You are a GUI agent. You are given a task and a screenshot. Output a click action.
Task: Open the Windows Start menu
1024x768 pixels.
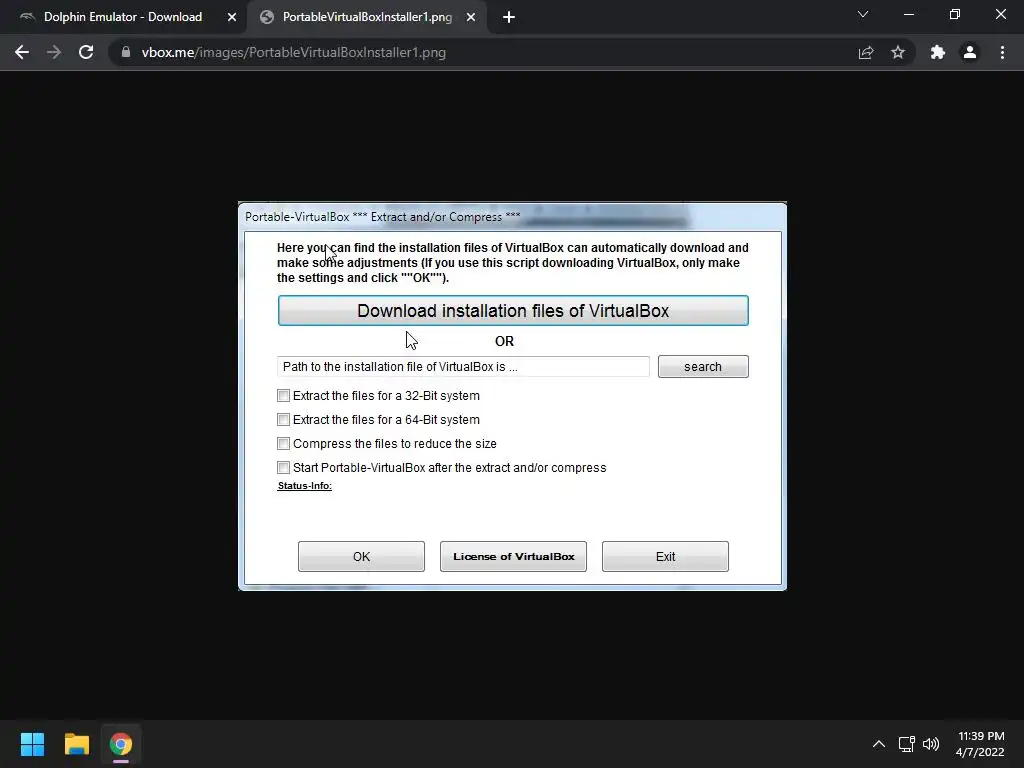32,744
